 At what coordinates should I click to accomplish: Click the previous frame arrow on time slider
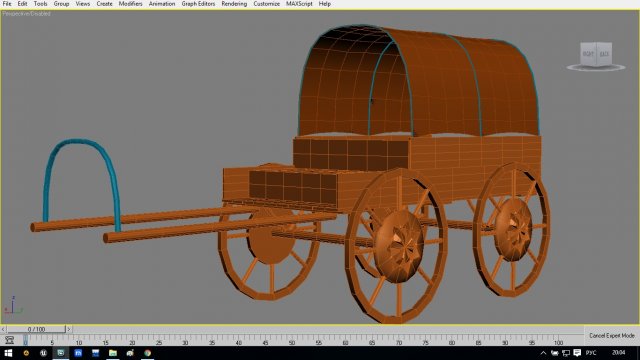pyautogui.click(x=3, y=329)
